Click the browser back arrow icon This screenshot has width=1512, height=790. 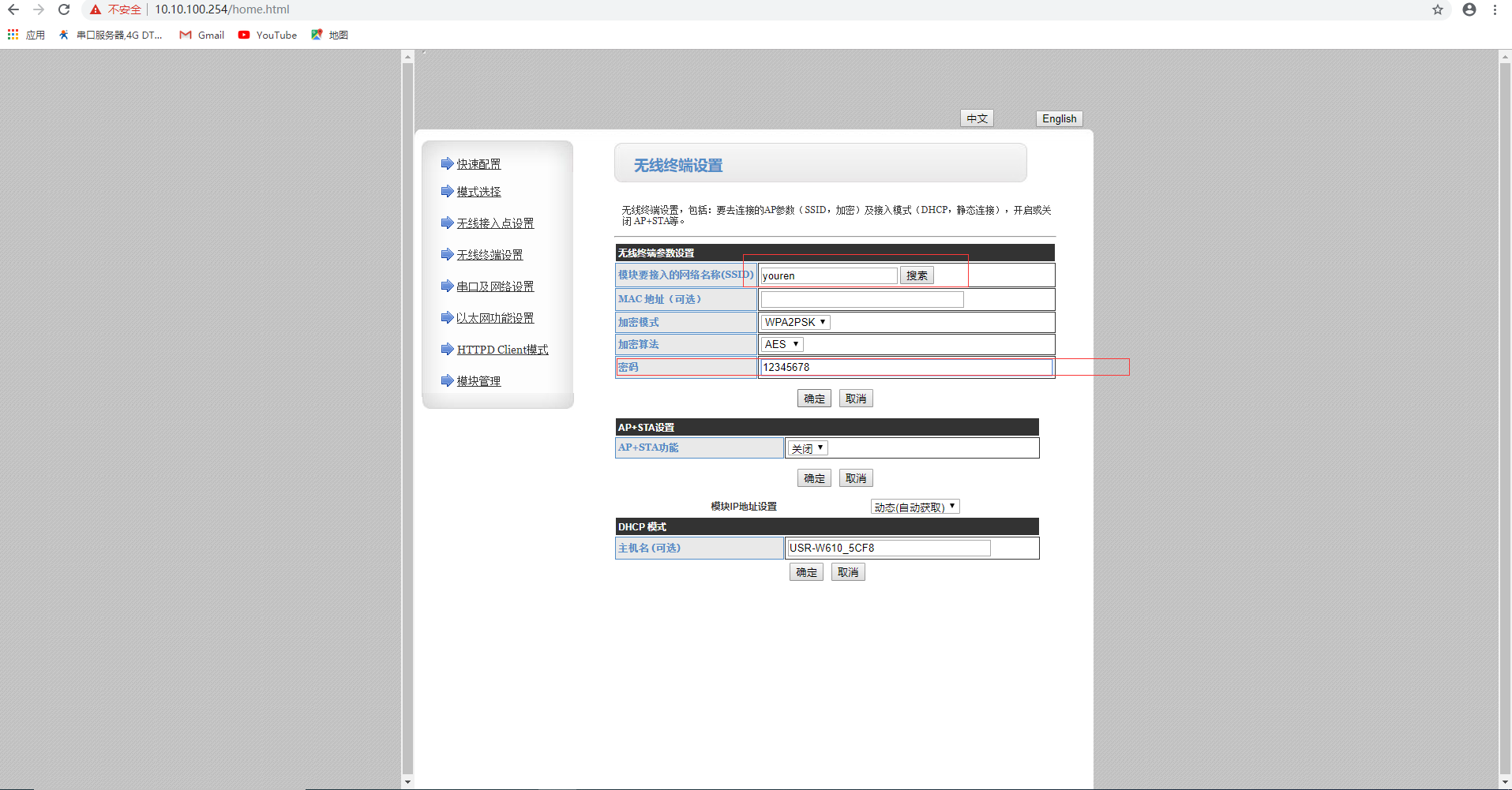tap(13, 9)
